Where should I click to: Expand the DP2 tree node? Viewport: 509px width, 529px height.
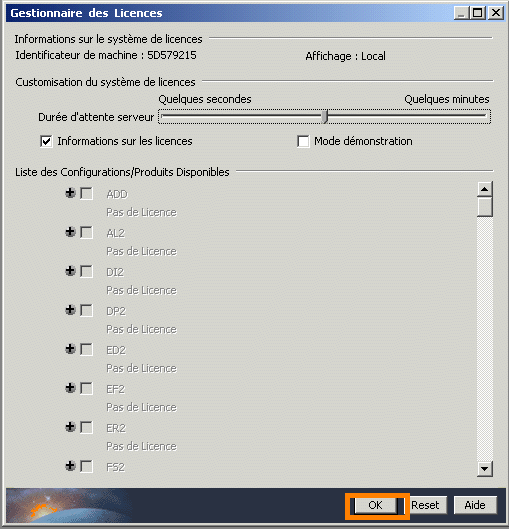(70, 310)
